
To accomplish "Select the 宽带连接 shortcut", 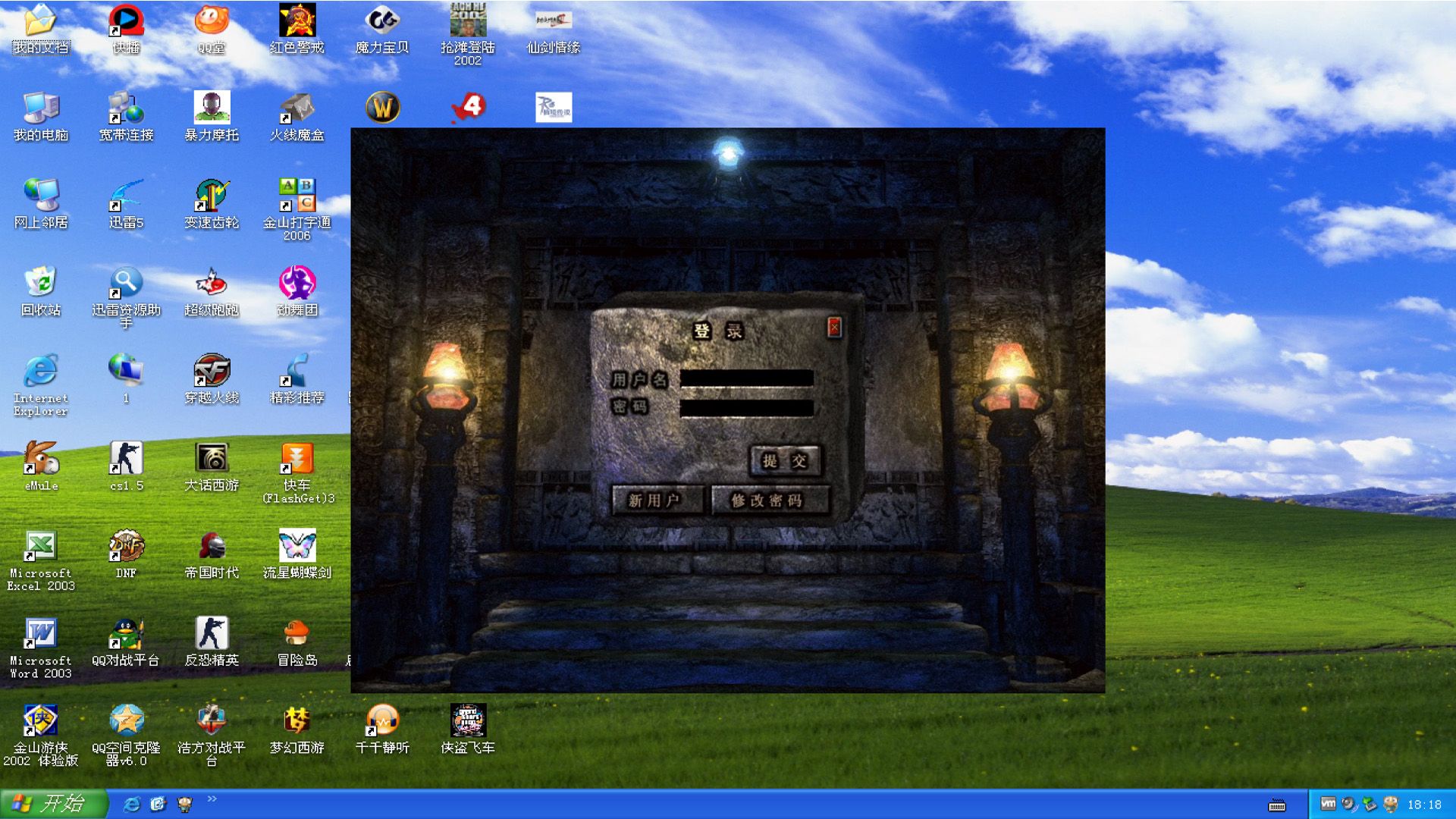I will (127, 118).
